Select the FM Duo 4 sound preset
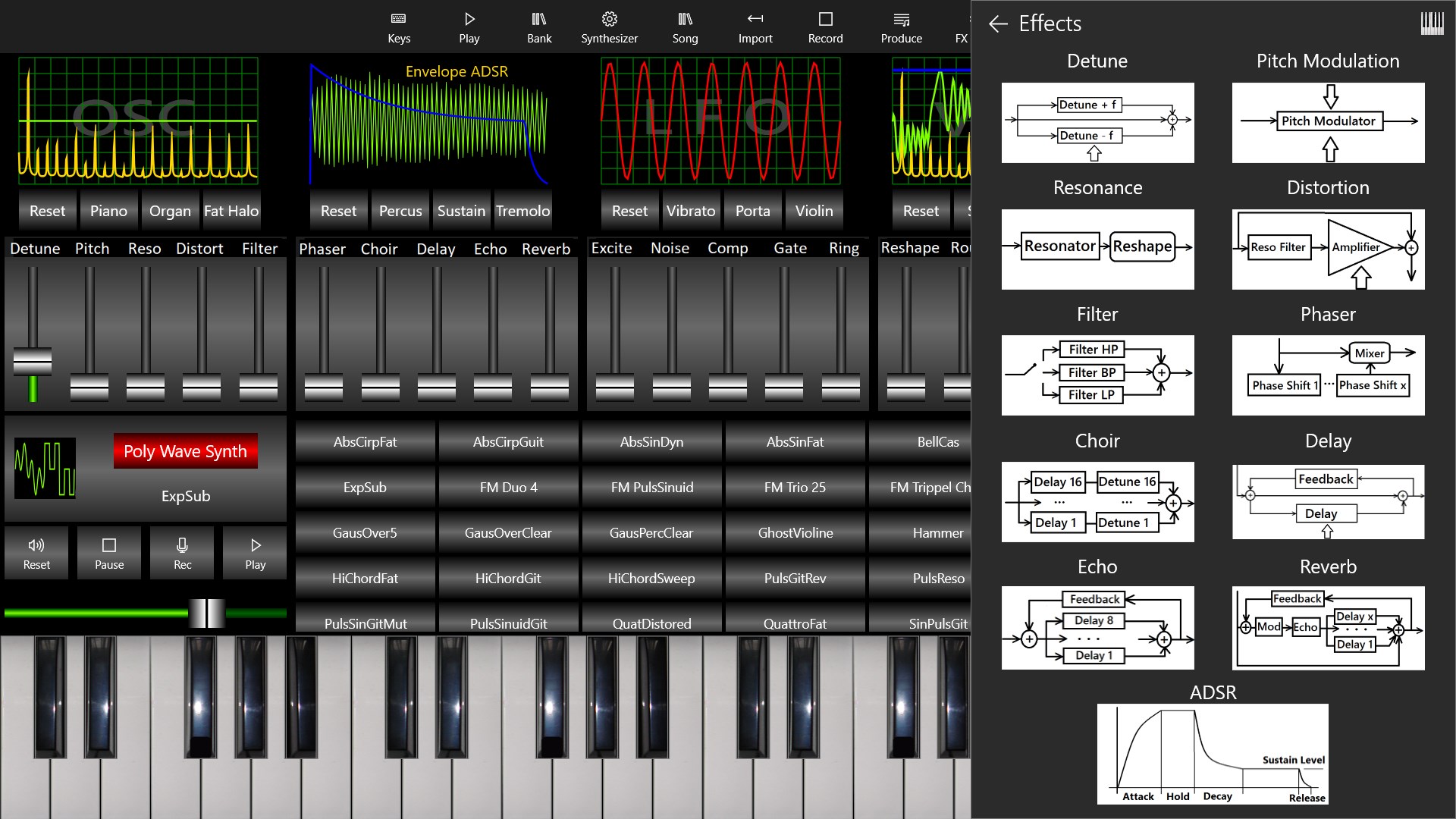1456x819 pixels. click(x=508, y=487)
